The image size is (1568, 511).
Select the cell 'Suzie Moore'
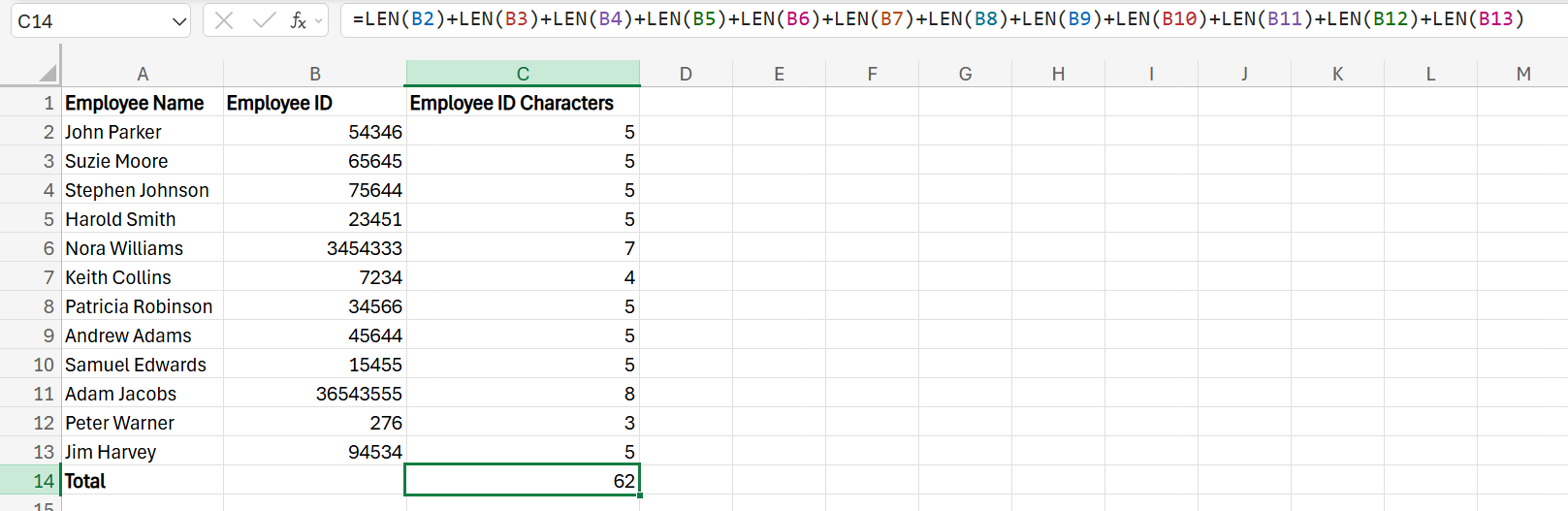tap(143, 161)
